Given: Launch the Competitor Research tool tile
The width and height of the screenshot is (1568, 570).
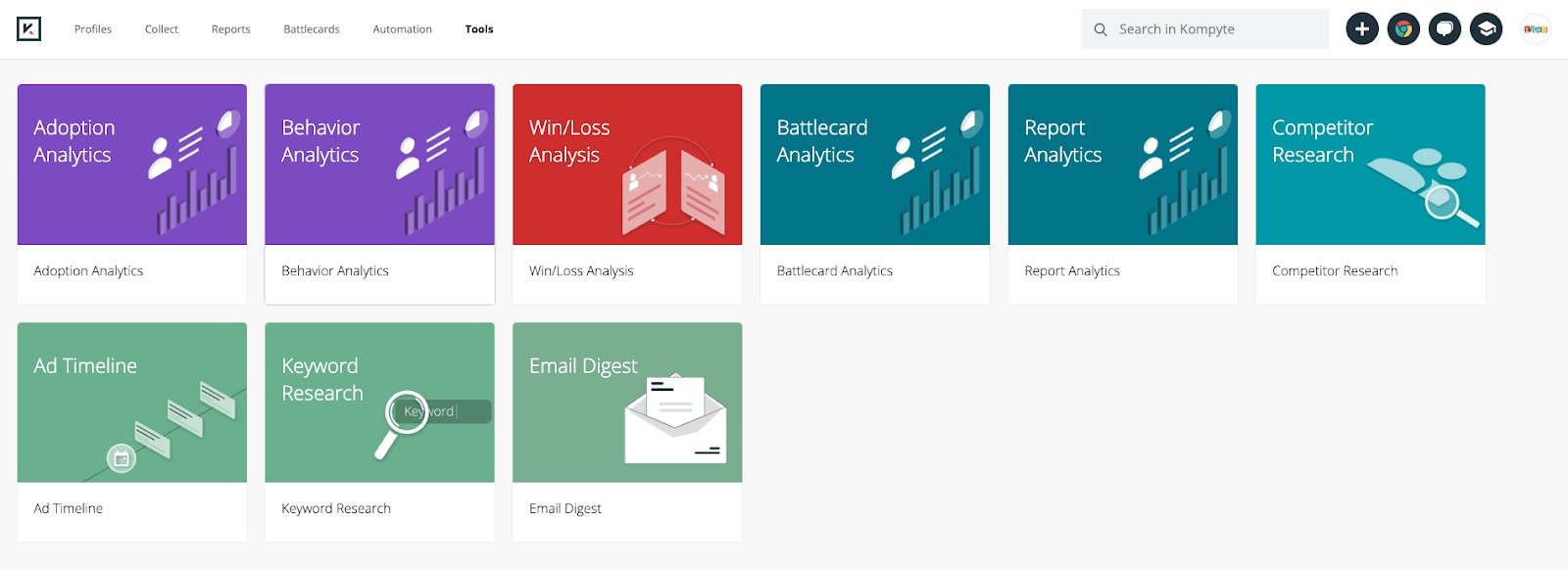Looking at the screenshot, I should pos(1370,165).
